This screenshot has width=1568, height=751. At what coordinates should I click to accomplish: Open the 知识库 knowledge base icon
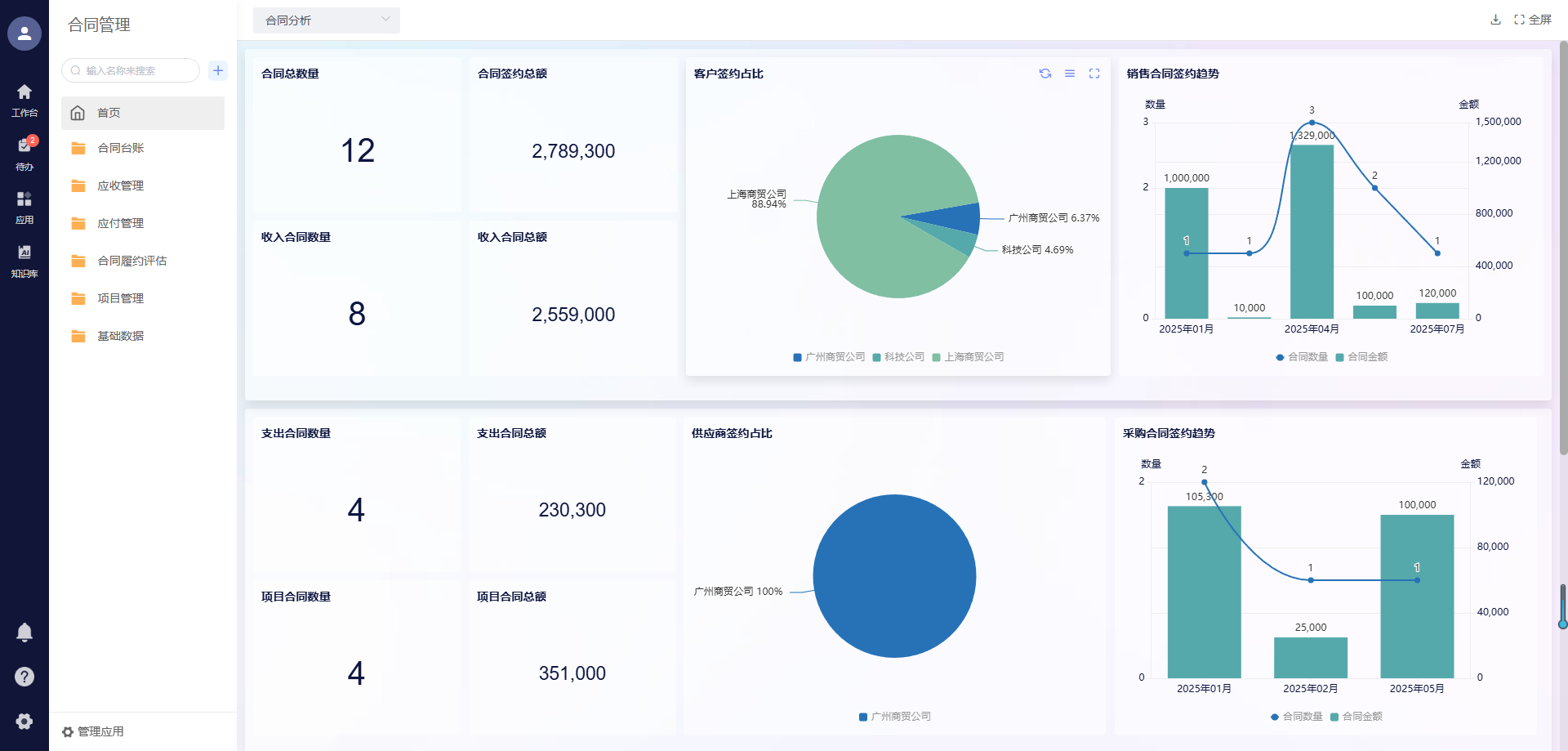coord(24,260)
